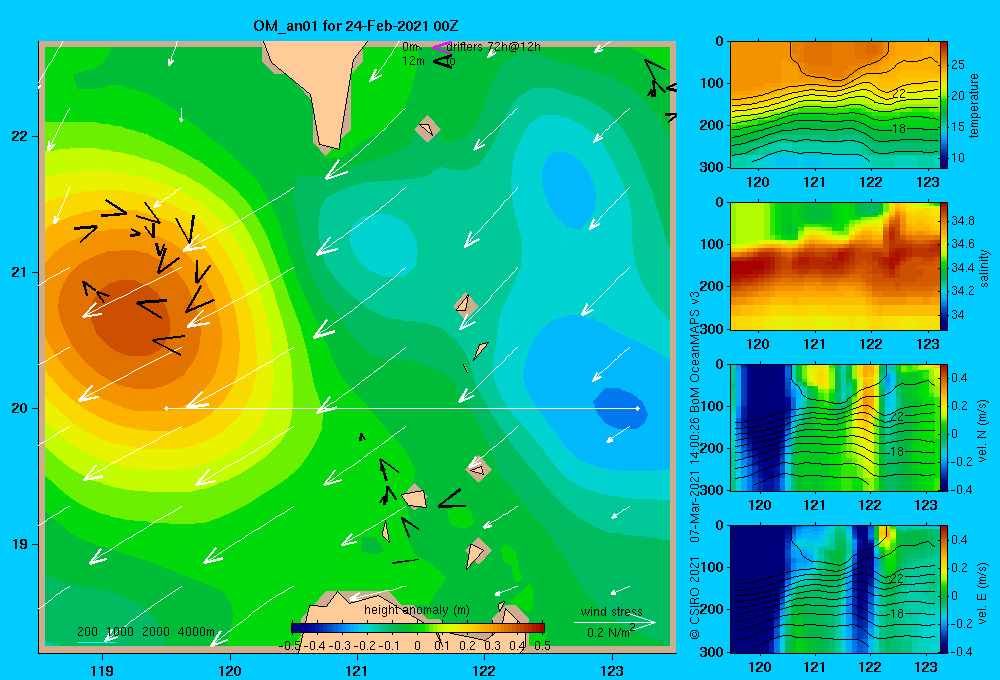Click the dark blue cold eddy centre near 123E
The width and height of the screenshot is (1000, 680).
point(620,408)
